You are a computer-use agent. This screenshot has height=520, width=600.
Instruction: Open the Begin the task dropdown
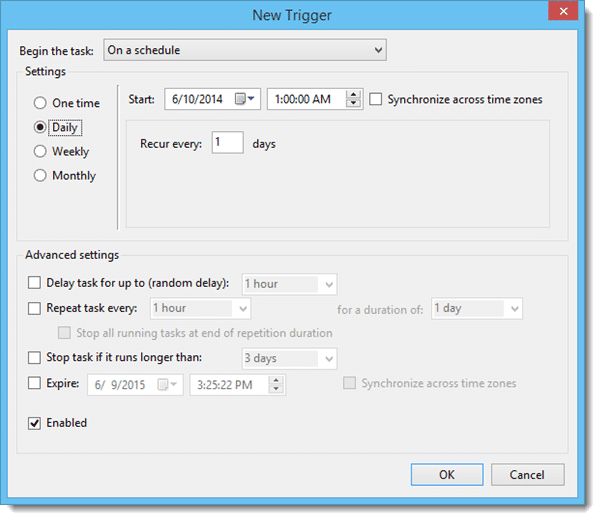click(x=245, y=50)
